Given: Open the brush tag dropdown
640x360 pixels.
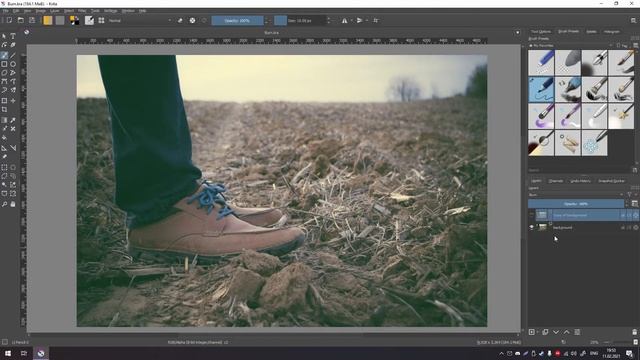Looking at the screenshot, I should tap(571, 46).
